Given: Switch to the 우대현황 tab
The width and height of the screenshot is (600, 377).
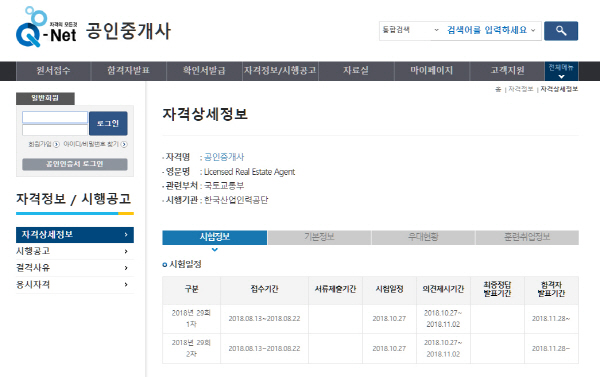Looking at the screenshot, I should pyautogui.click(x=423, y=237).
